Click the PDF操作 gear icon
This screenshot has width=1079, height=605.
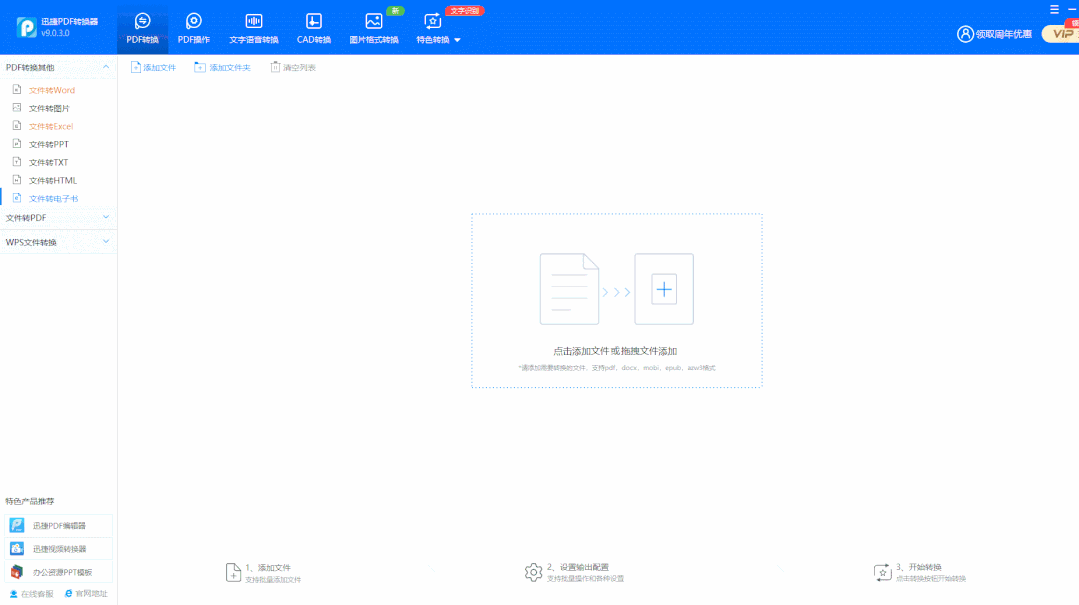[194, 21]
